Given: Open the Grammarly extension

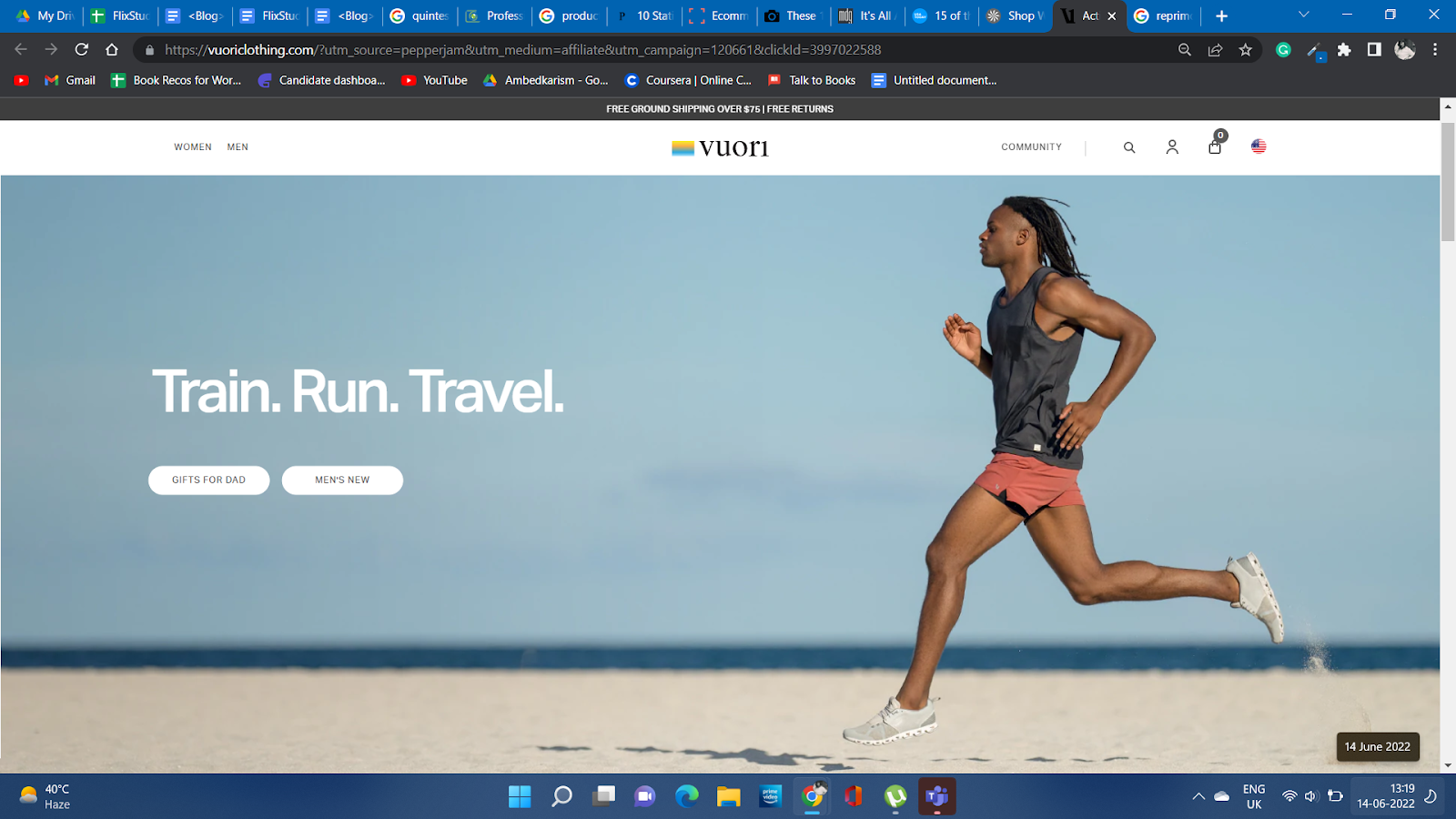Looking at the screenshot, I should 1283,50.
